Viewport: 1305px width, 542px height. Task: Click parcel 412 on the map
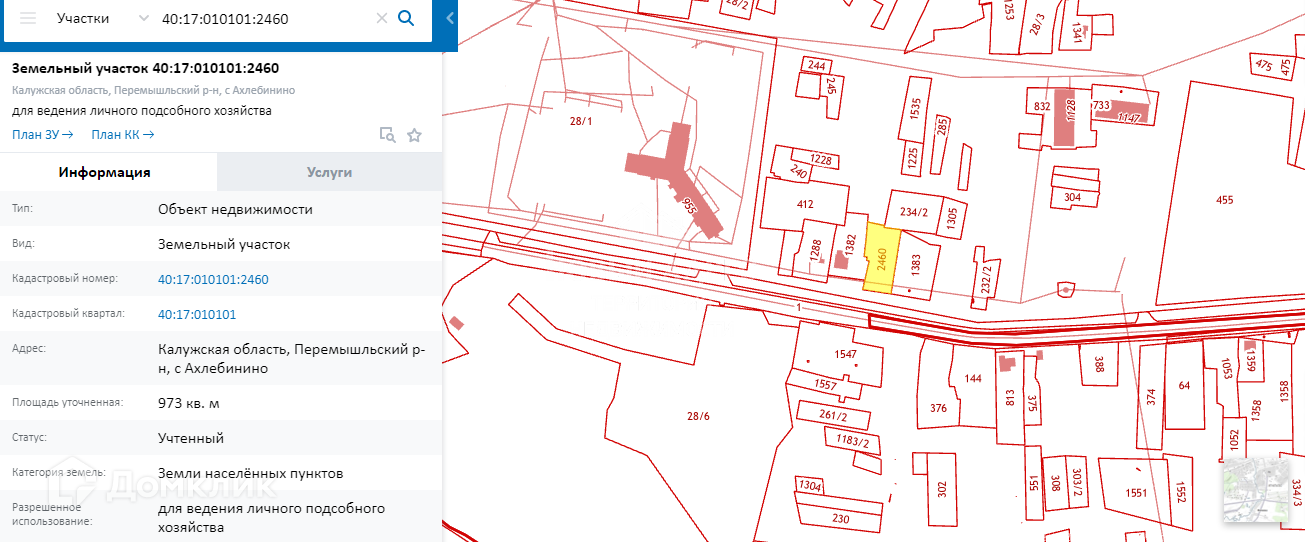point(805,204)
